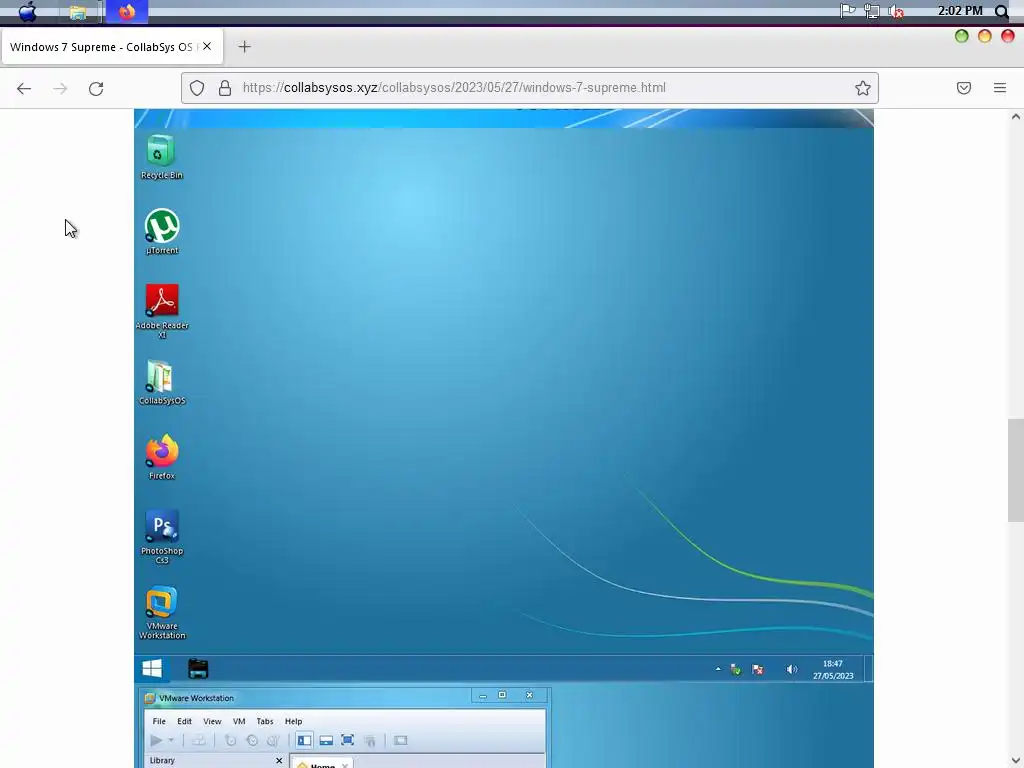The height and width of the screenshot is (768, 1024).
Task: Click the µTorrent desktop icon
Action: (x=161, y=231)
